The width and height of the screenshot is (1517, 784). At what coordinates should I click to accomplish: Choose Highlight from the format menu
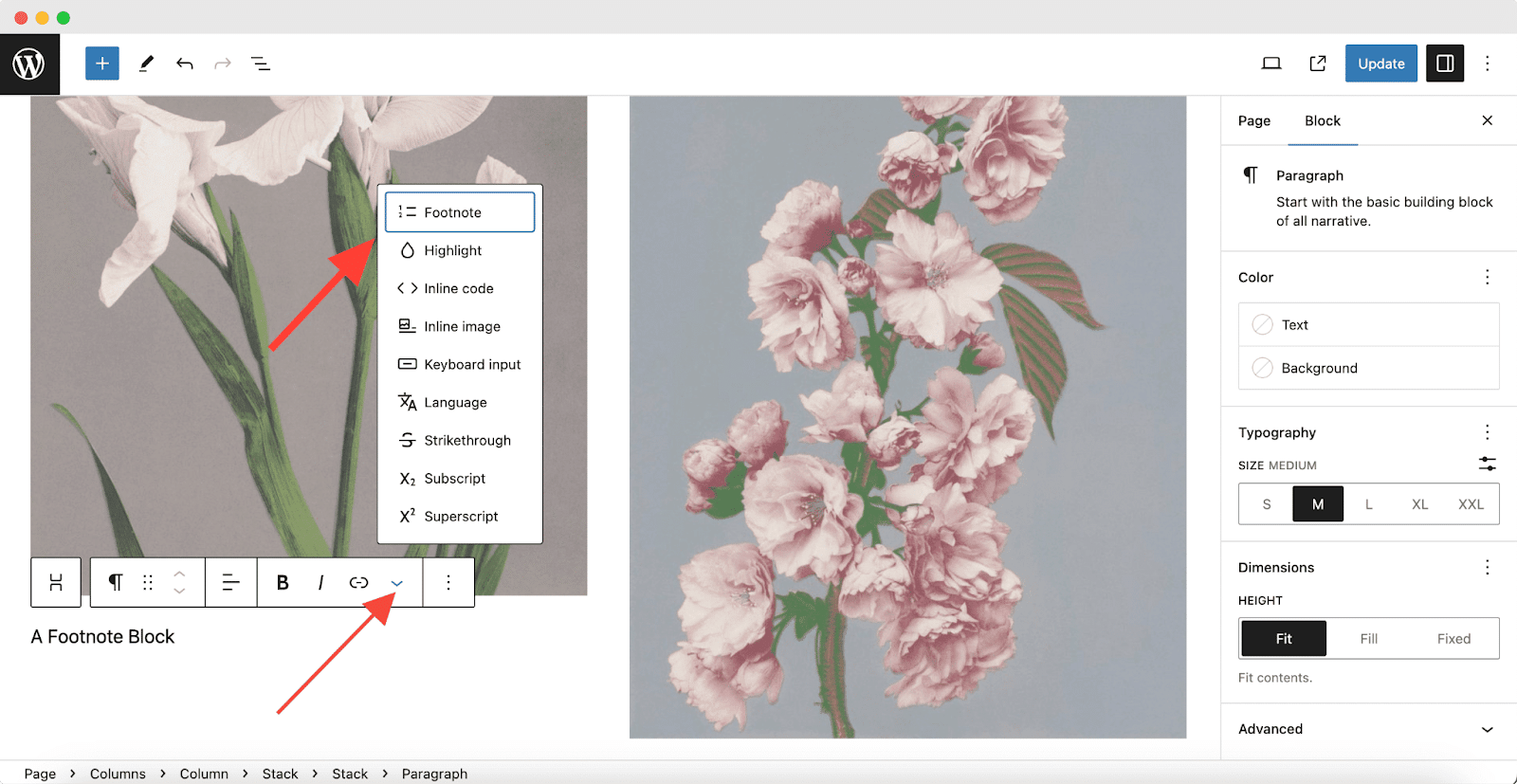pyautogui.click(x=460, y=250)
